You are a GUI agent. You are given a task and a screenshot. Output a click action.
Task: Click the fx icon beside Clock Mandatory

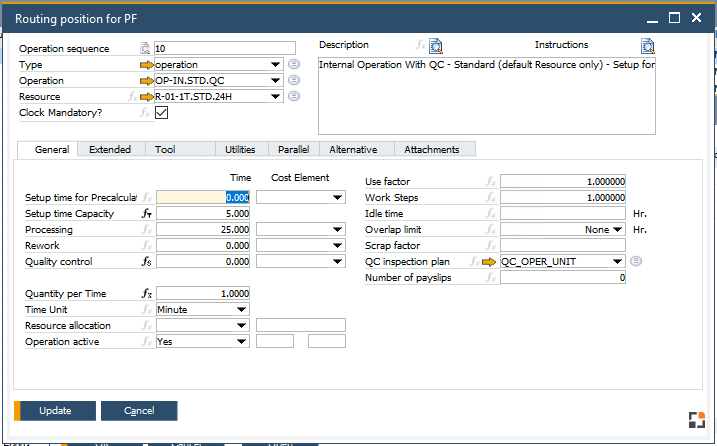pyautogui.click(x=145, y=113)
